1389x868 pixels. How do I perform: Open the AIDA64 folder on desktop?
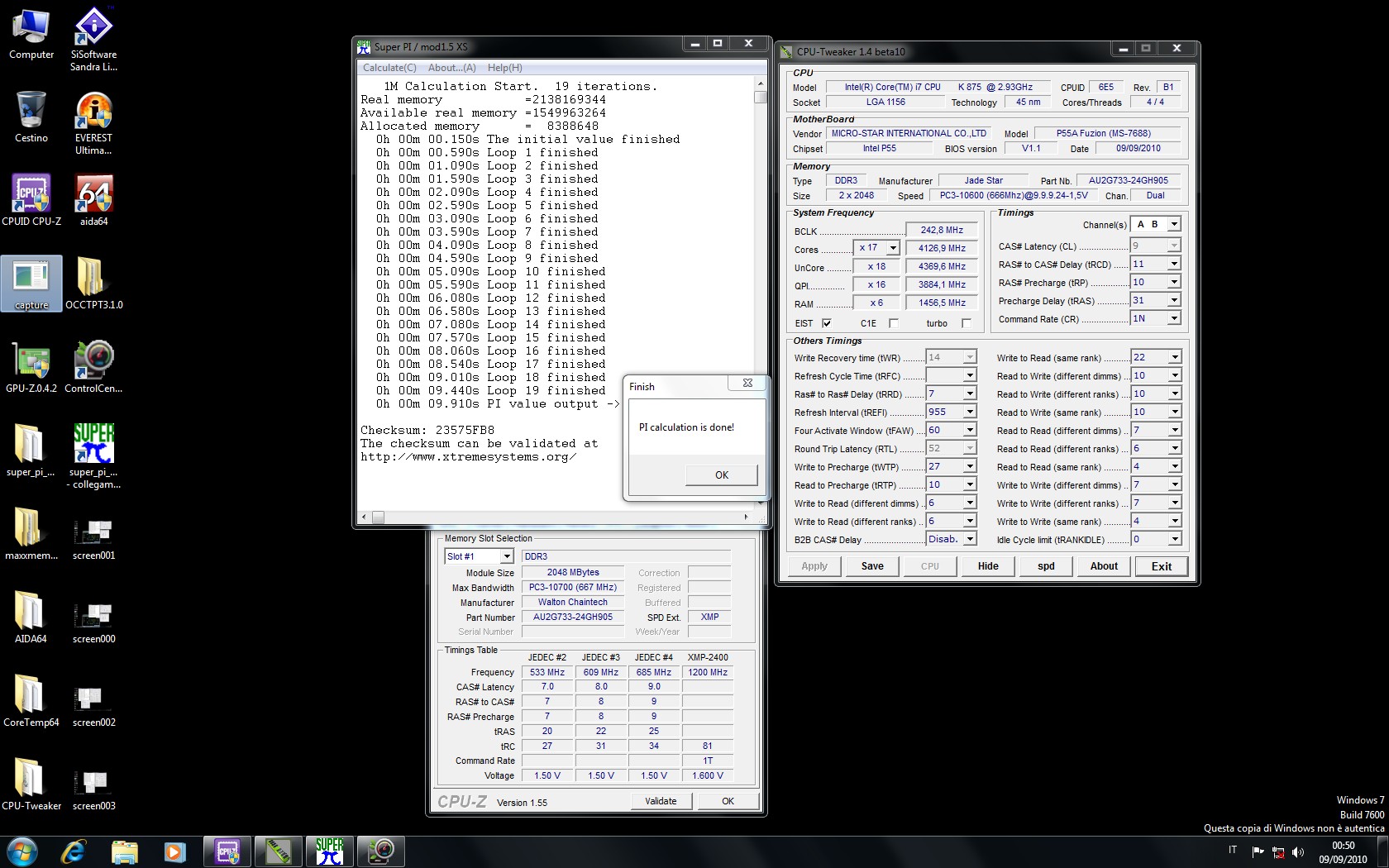pos(31,617)
